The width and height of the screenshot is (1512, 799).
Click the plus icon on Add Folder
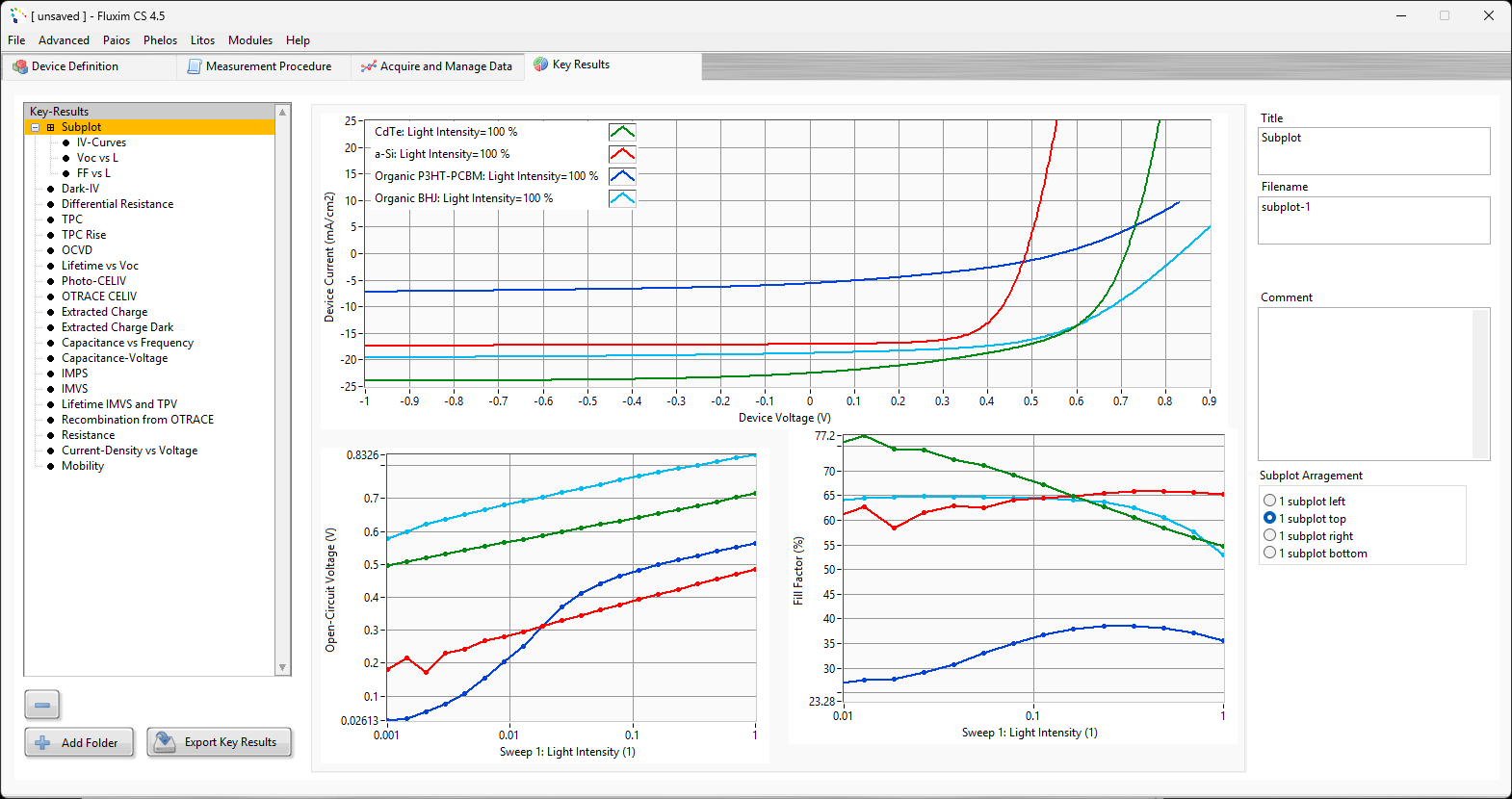42,742
